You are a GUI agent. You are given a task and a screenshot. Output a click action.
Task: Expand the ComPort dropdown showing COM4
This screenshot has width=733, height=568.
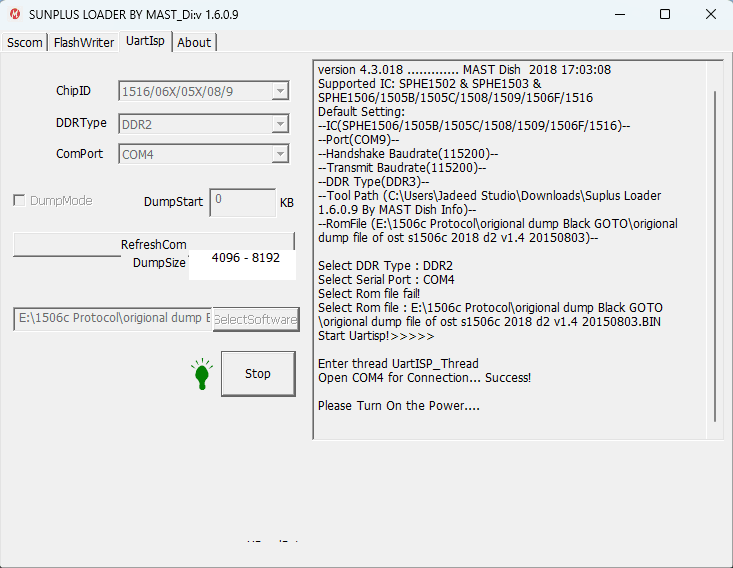click(x=280, y=154)
